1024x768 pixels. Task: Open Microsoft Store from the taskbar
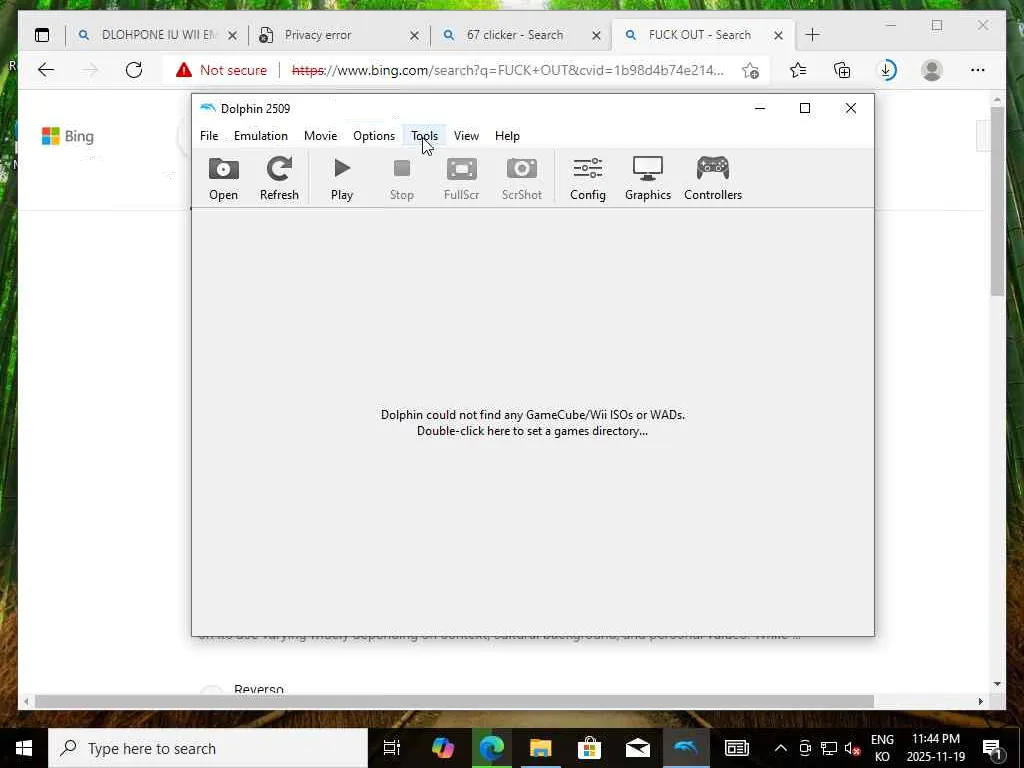[x=589, y=748]
